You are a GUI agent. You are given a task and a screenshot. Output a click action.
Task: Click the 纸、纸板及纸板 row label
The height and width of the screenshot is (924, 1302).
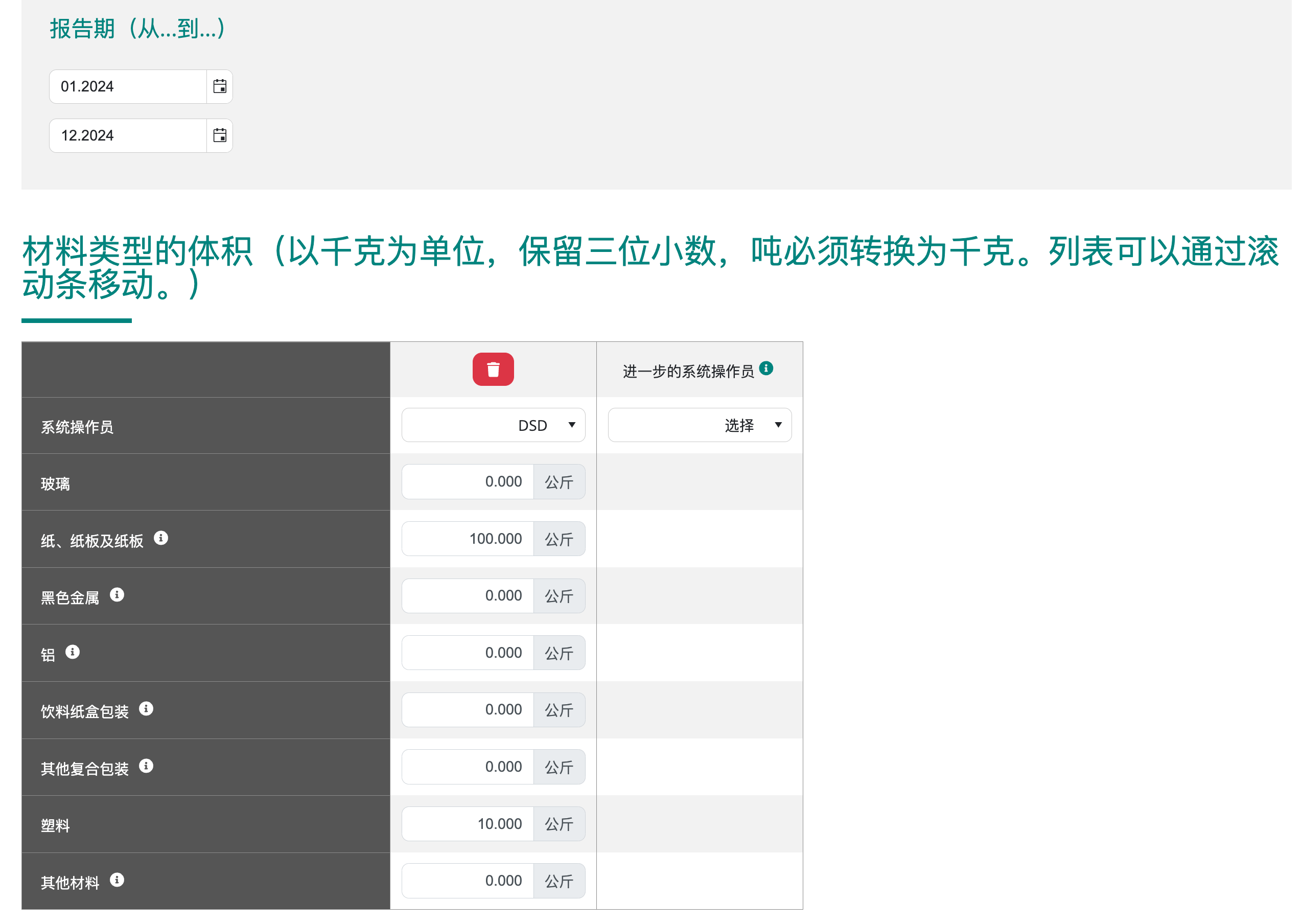point(92,541)
